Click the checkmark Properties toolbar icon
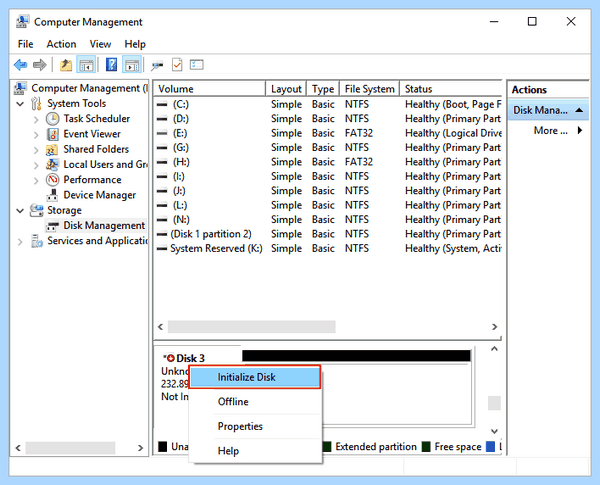 click(177, 65)
